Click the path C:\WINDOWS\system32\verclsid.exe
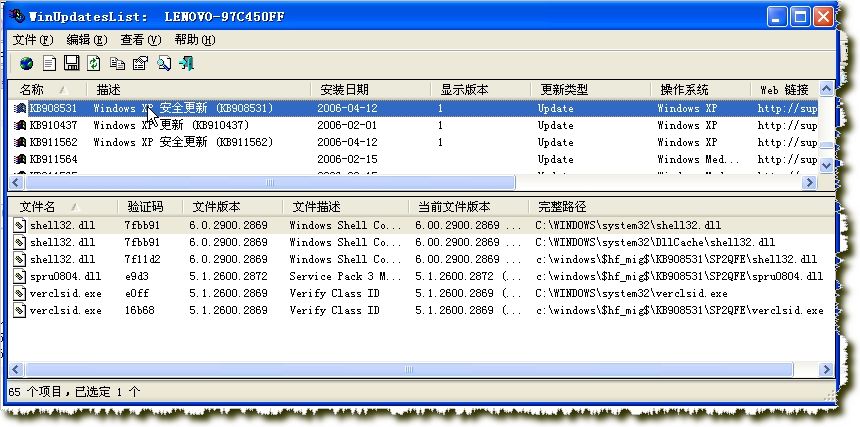 click(631, 293)
